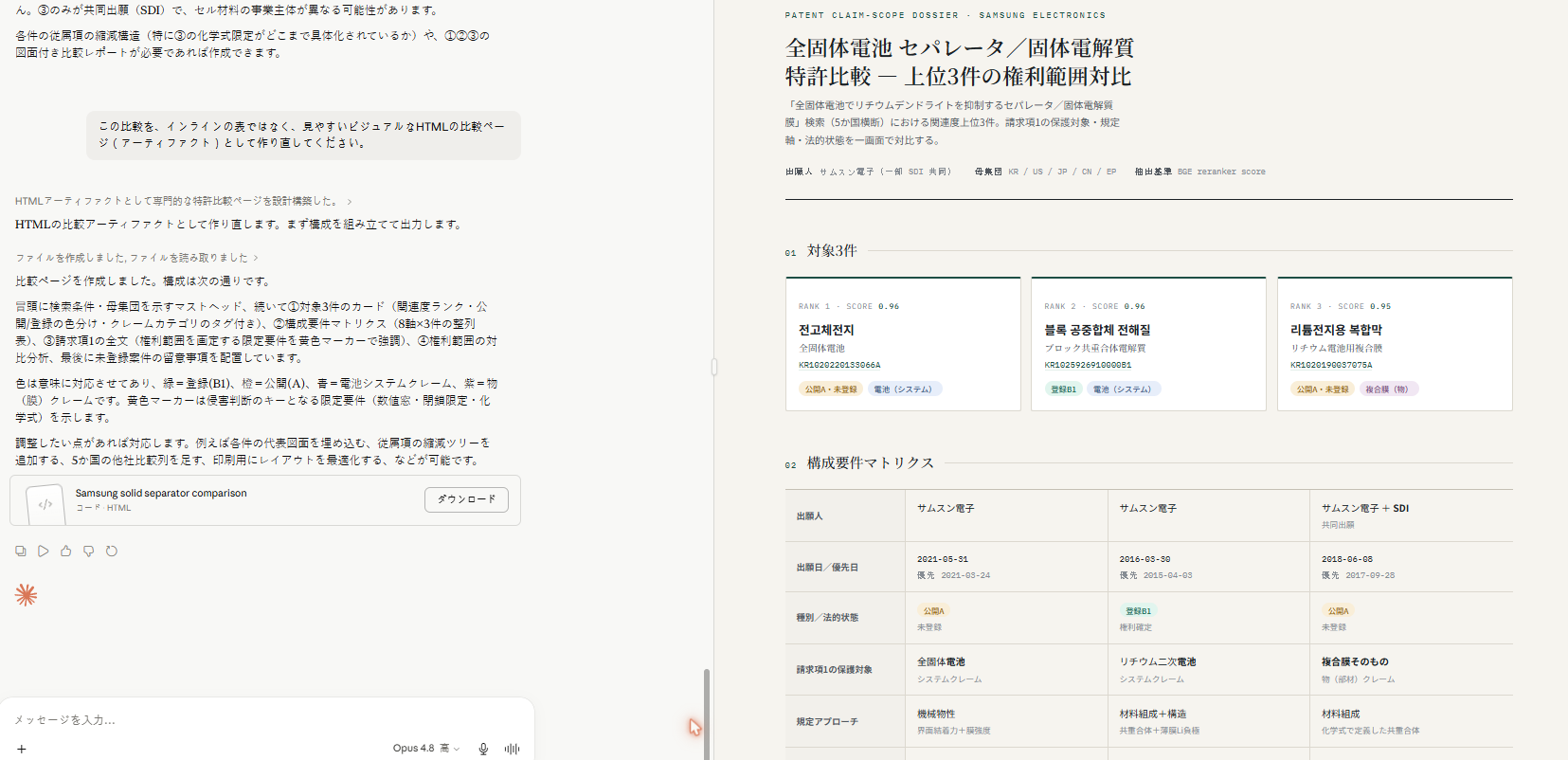Click the '対象3件' section heading

click(832, 251)
